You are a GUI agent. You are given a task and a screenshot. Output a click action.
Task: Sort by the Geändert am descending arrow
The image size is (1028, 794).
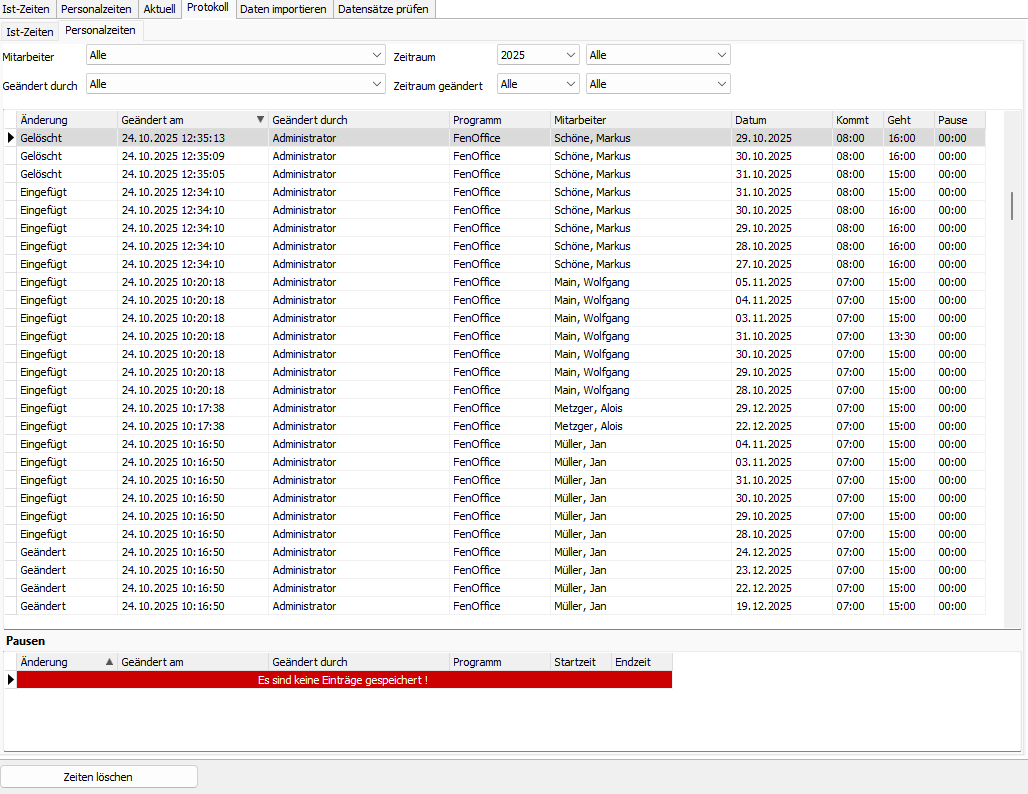click(x=260, y=120)
